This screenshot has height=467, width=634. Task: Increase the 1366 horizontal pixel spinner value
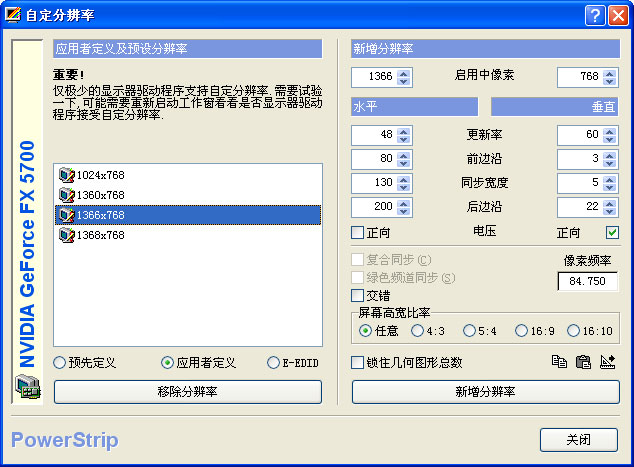404,73
